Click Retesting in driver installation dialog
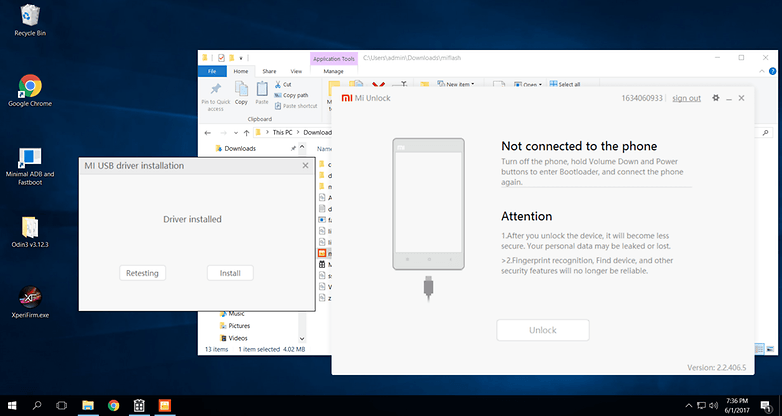 [142, 273]
